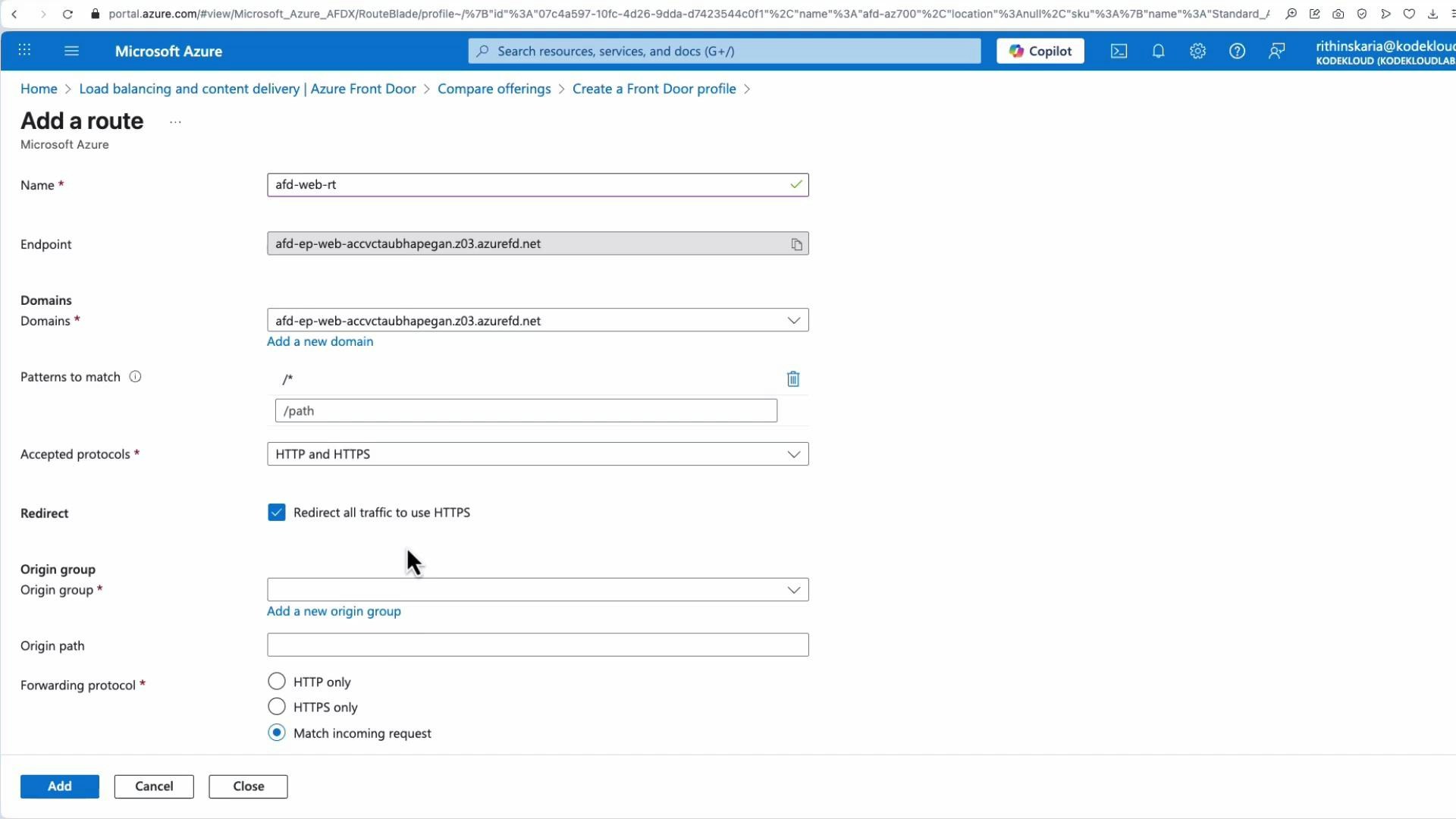Open the feedback icon
The image size is (1456, 819).
tap(1276, 51)
